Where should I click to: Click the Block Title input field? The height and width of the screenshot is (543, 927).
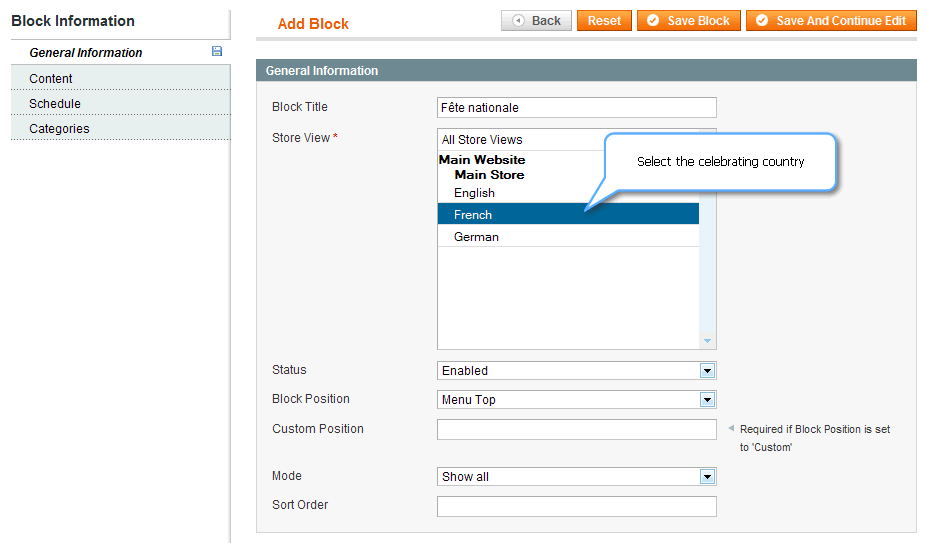coord(576,108)
